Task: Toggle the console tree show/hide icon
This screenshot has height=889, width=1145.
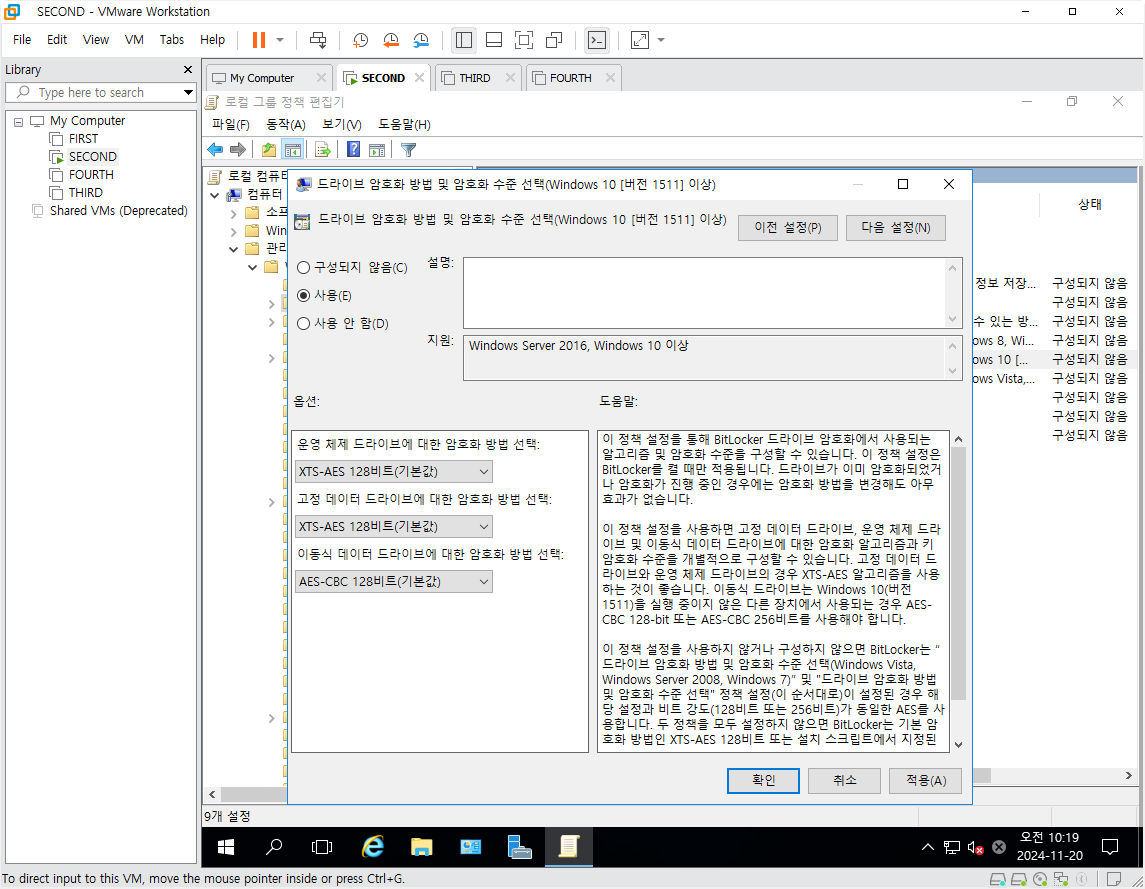Action: click(293, 150)
